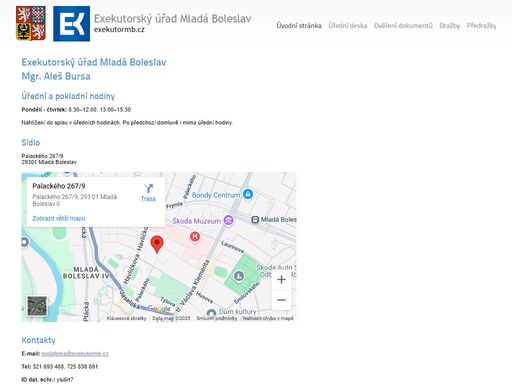Click the green park marker on map
Viewport: 512px width, 384px height.
click(239, 276)
